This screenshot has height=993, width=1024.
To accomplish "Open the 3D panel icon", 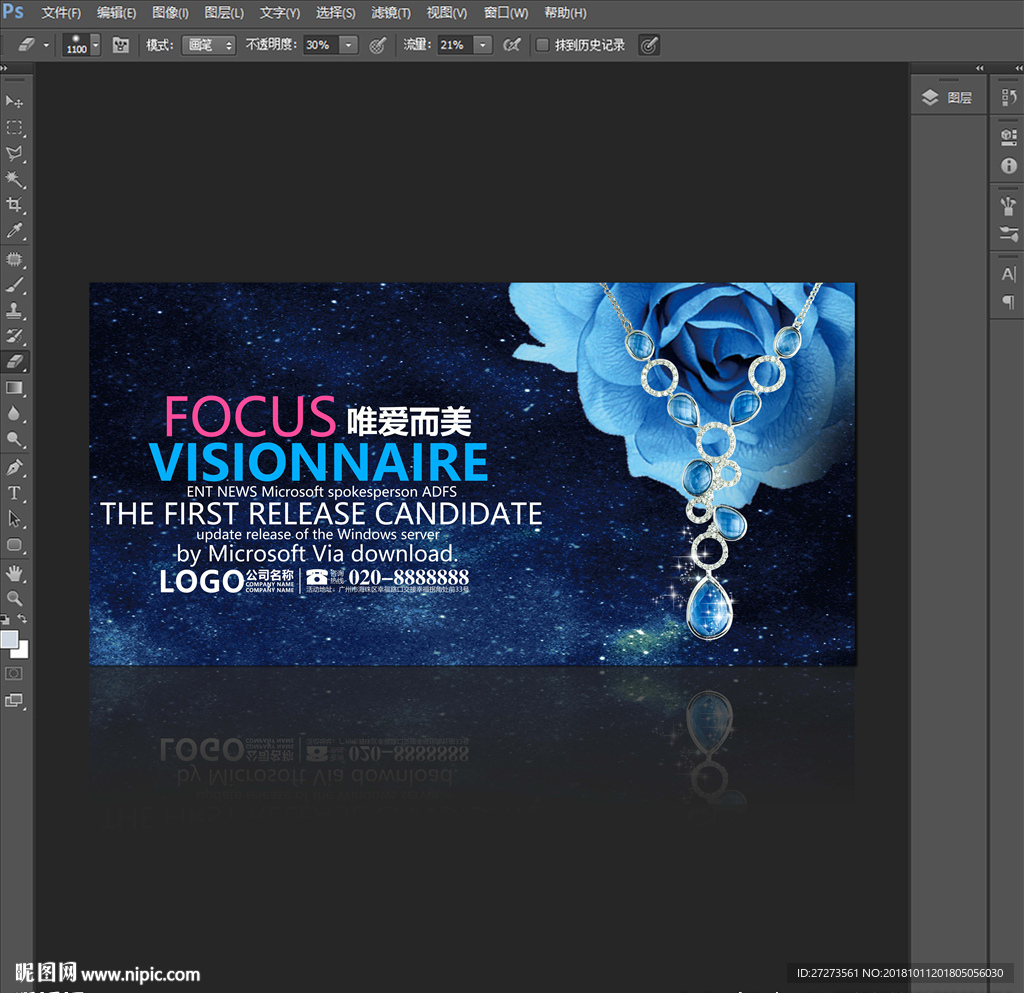I will click(1008, 137).
